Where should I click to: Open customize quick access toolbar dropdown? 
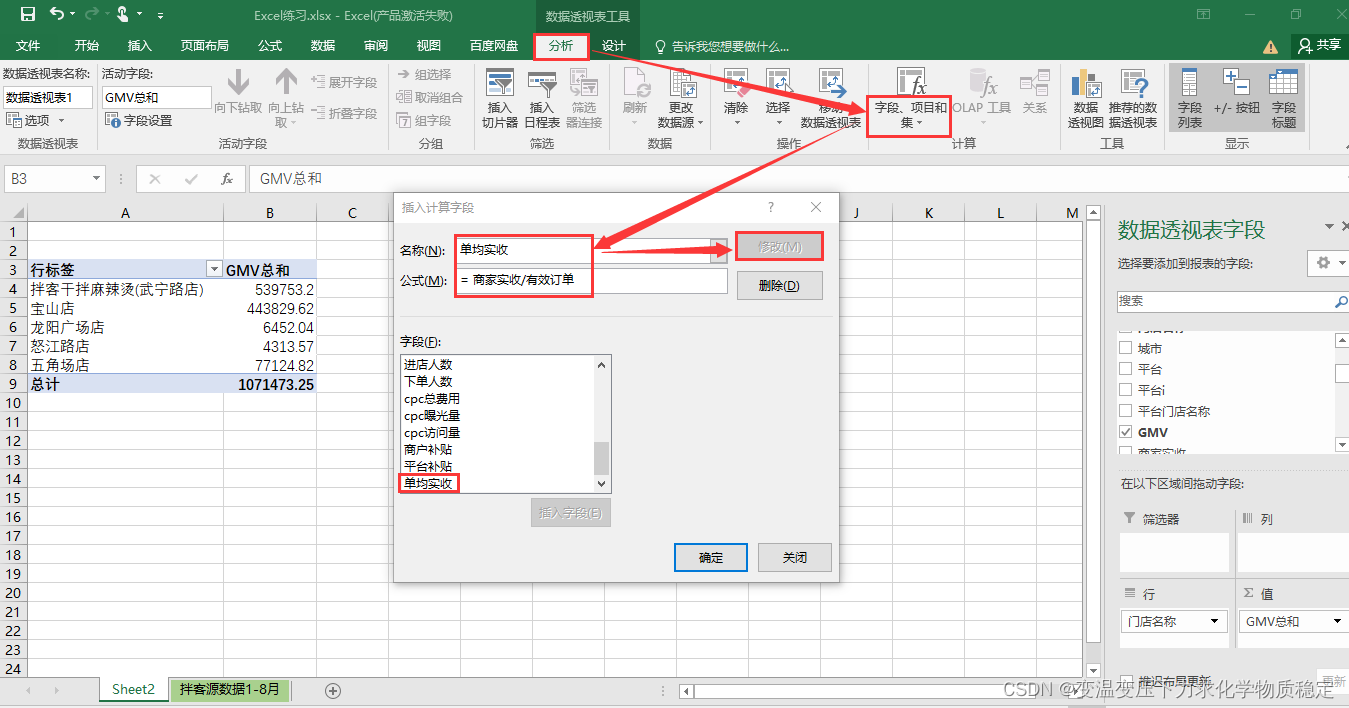click(x=159, y=15)
